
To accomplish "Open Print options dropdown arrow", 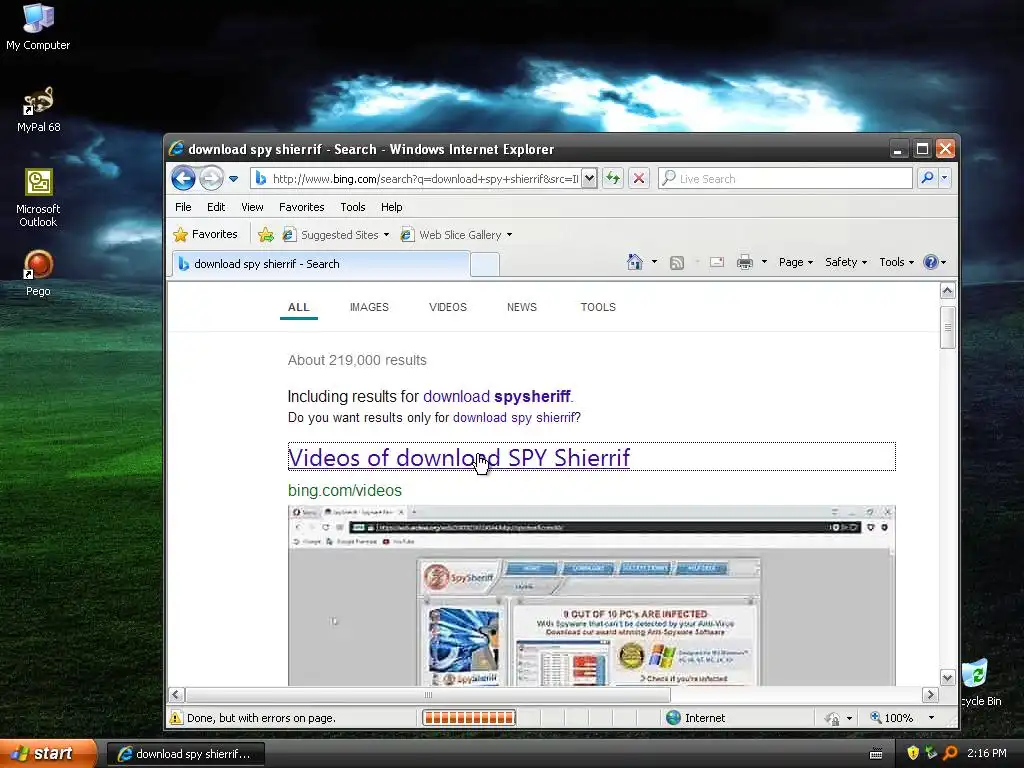I will 764,262.
